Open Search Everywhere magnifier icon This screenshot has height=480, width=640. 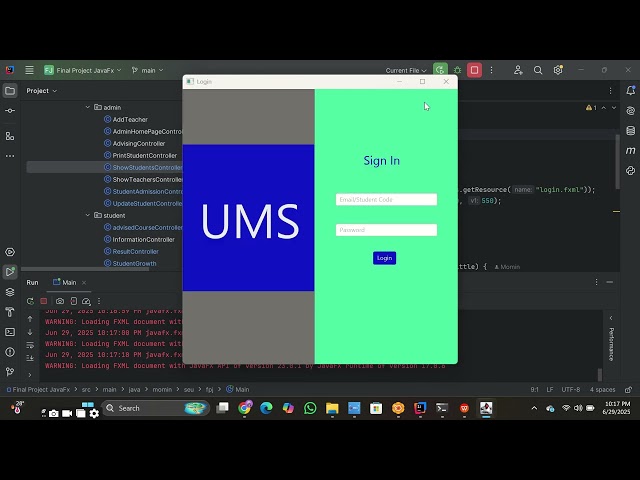tap(538, 70)
